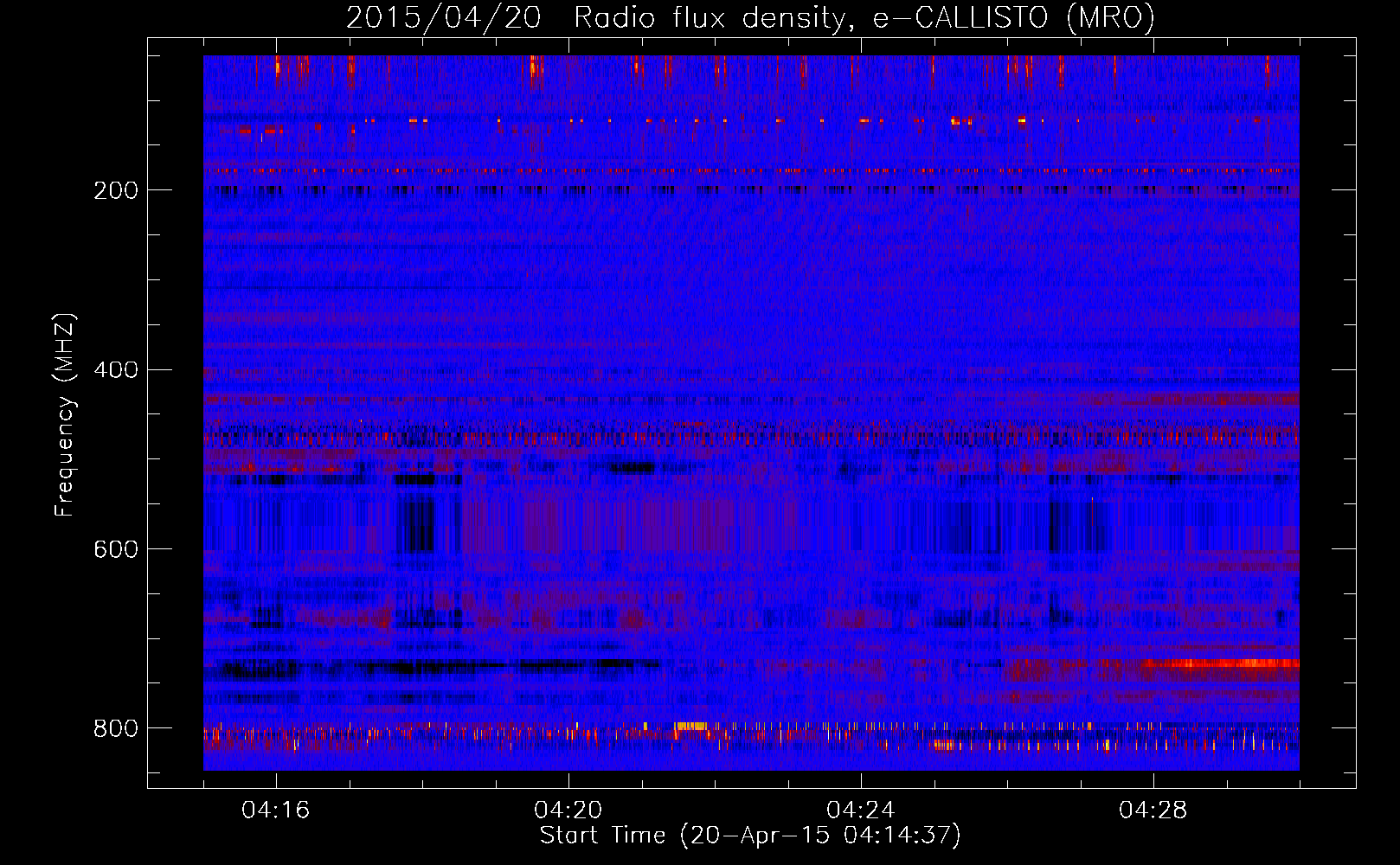Click the 800 frequency tick label
This screenshot has width=1400, height=865.
point(116,728)
